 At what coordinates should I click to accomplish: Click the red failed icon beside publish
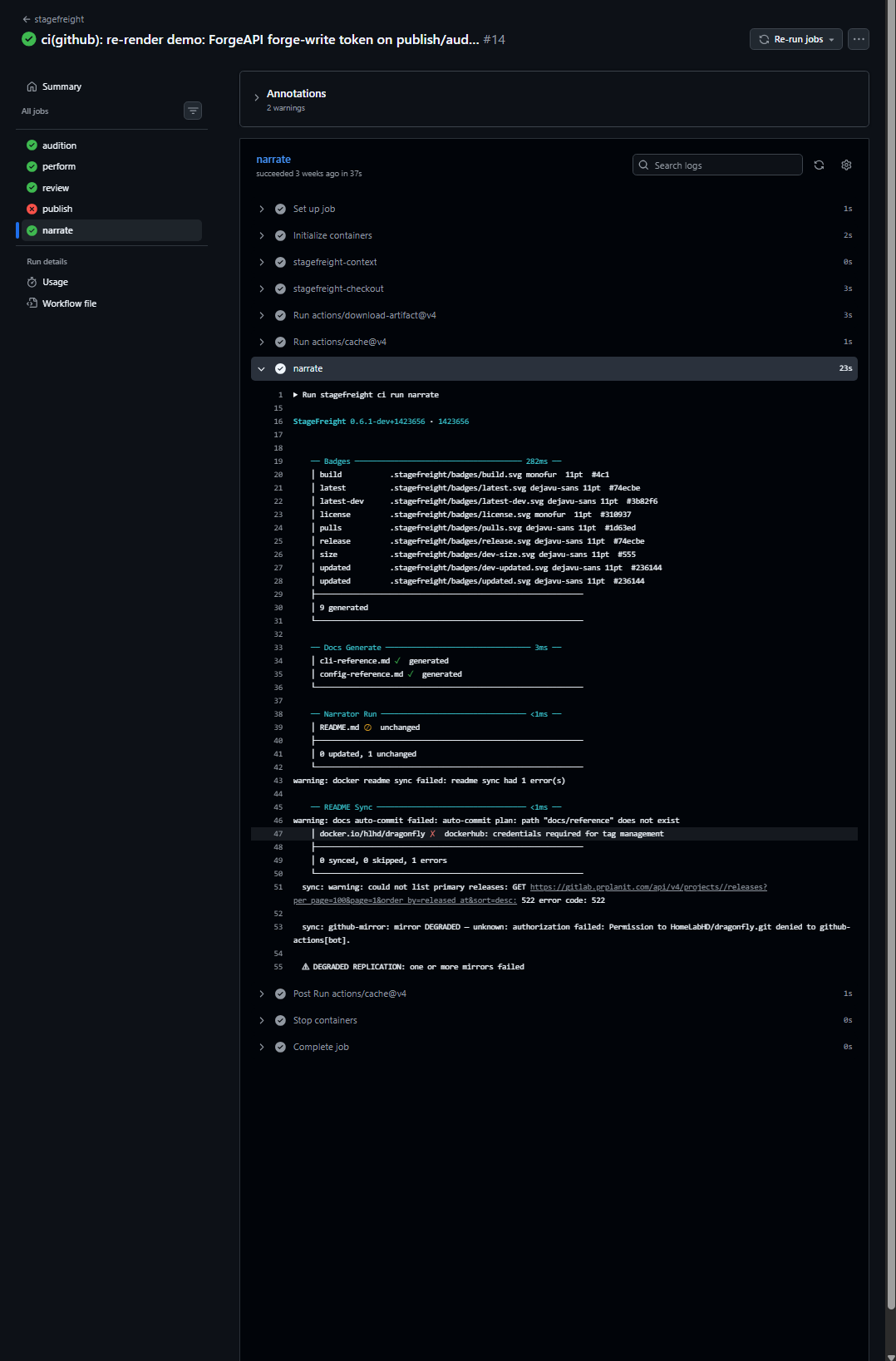click(x=32, y=209)
